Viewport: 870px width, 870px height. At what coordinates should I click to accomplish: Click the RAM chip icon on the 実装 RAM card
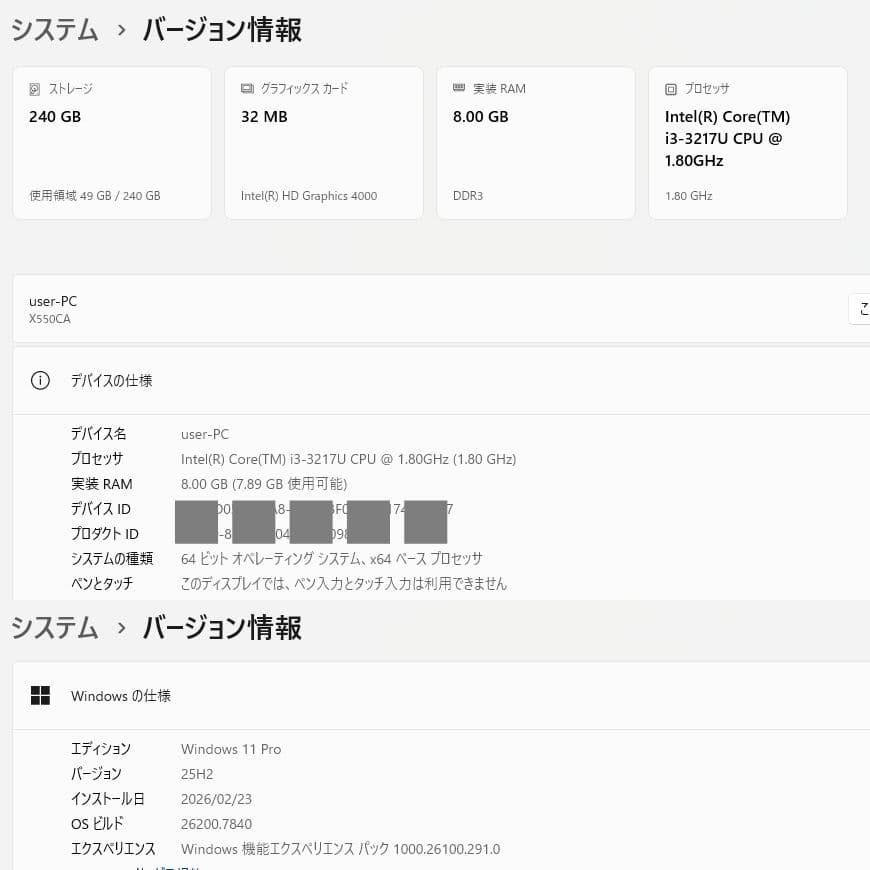459,88
